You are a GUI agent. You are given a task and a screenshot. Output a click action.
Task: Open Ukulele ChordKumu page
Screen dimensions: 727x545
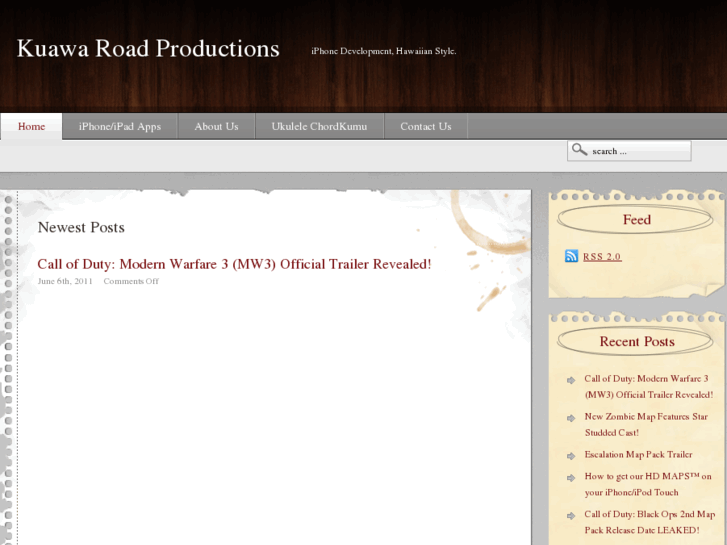(319, 126)
